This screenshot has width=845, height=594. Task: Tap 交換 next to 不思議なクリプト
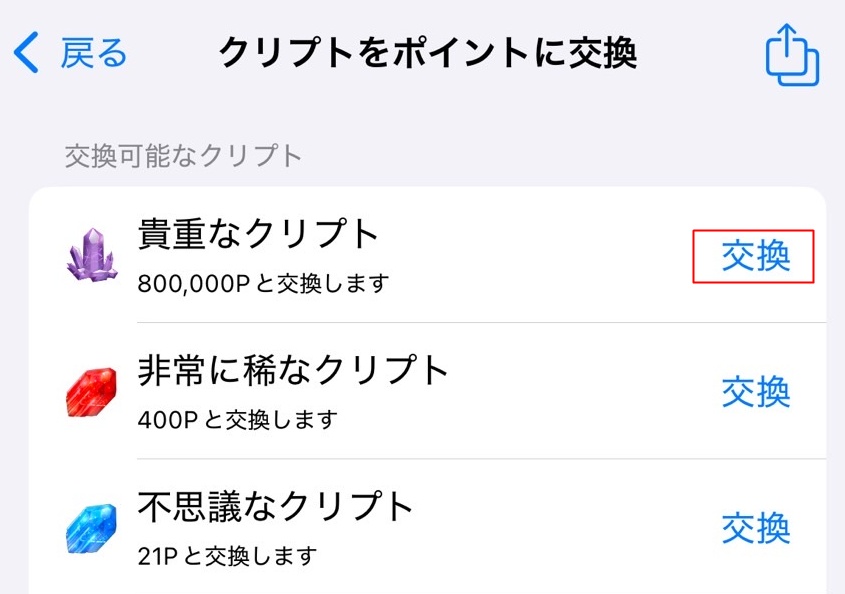point(755,527)
